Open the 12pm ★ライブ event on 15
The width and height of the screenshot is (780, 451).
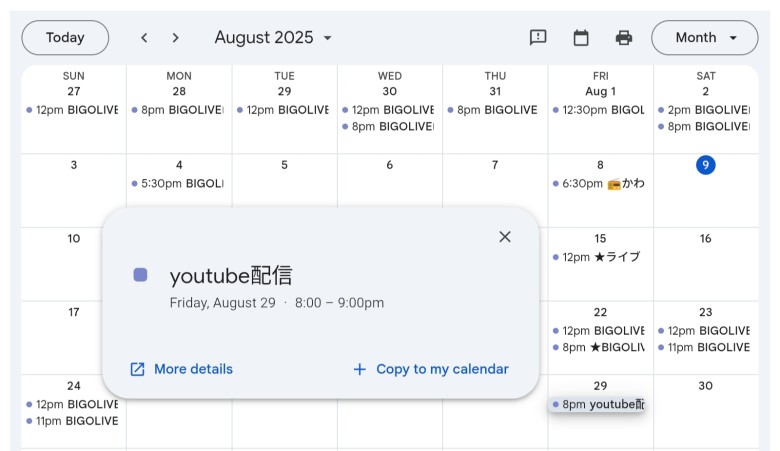click(x=598, y=257)
